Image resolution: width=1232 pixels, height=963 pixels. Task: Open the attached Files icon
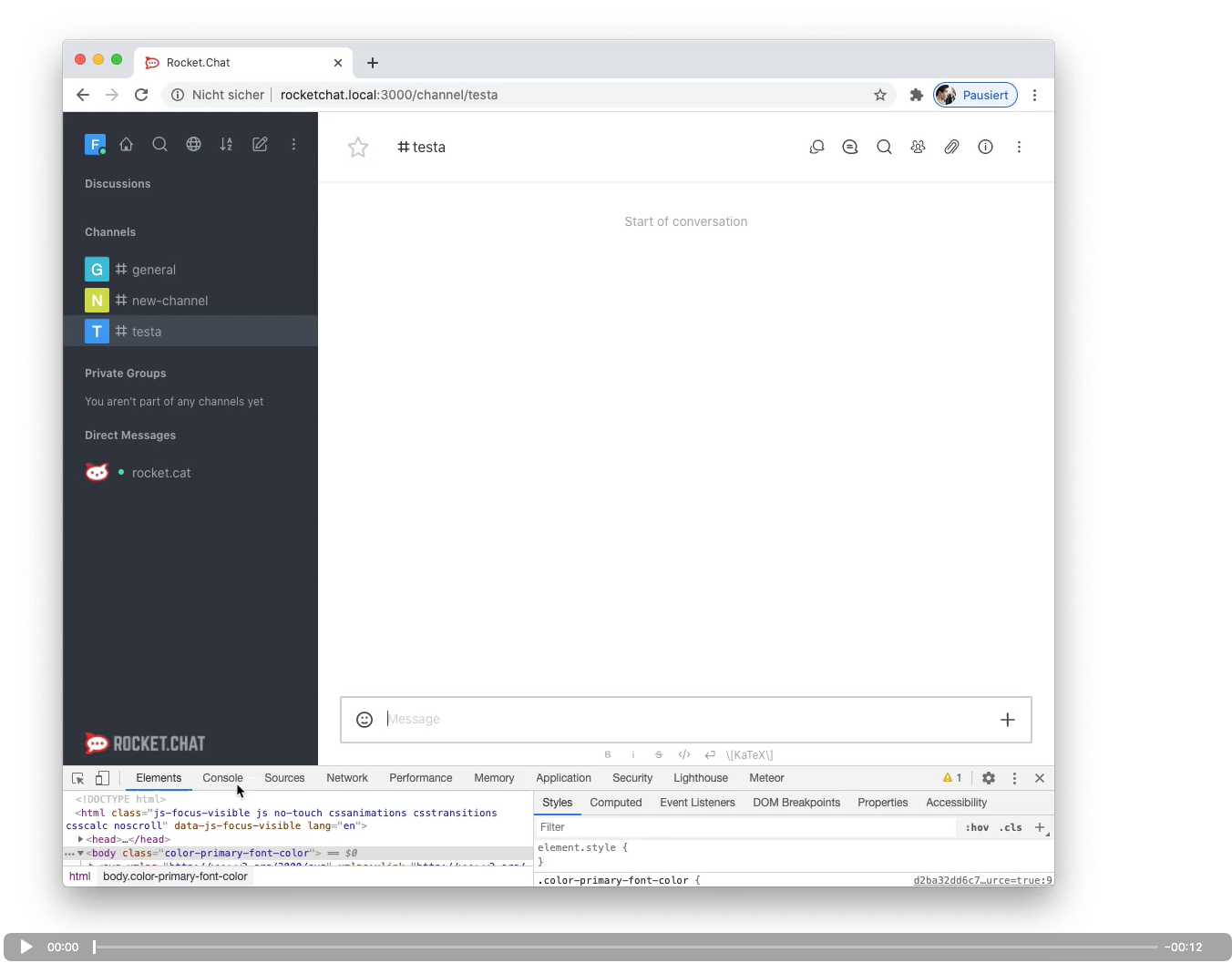tap(951, 147)
